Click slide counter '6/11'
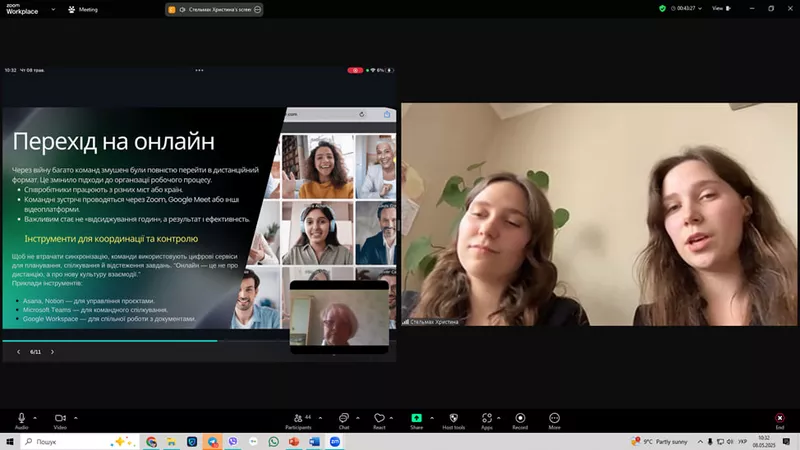The height and width of the screenshot is (450, 800). 35,352
